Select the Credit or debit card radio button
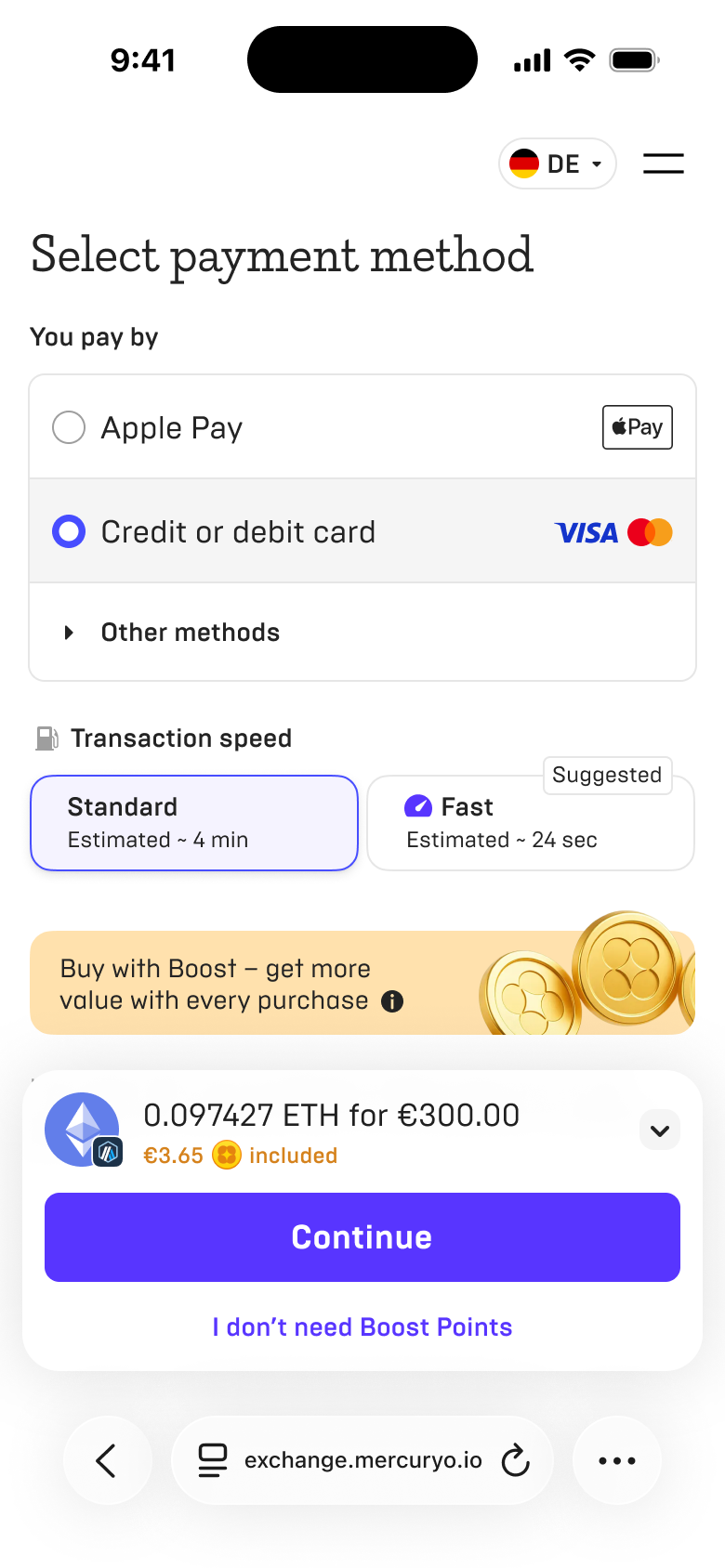Screen dimensions: 725x1568 click(69, 532)
